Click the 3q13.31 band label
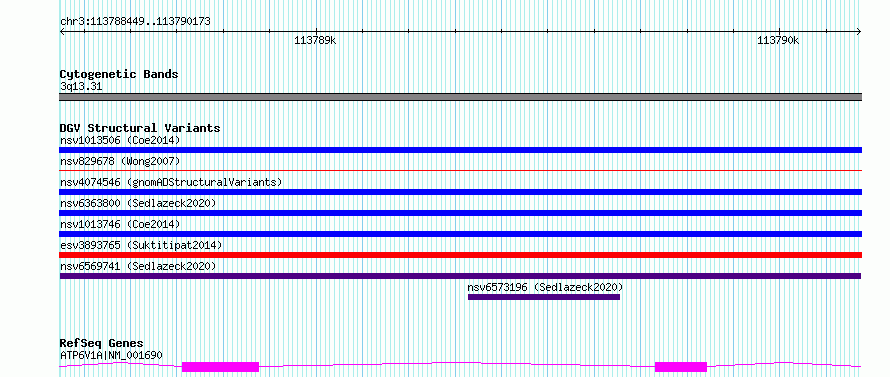This screenshot has width=890, height=377. [81, 87]
